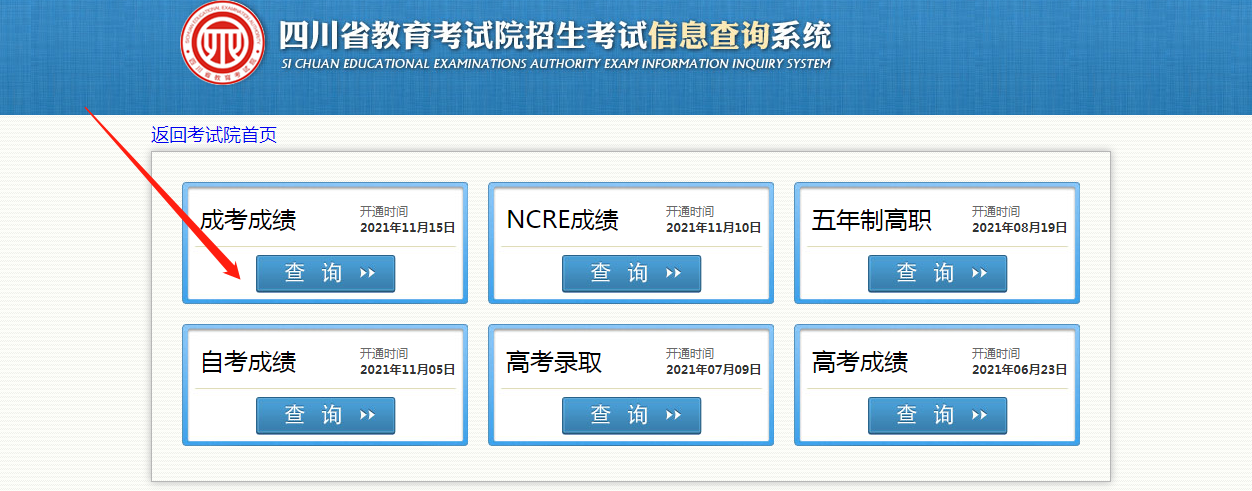Click the double-arrow icon in 高考成绩 query button

[x=979, y=416]
